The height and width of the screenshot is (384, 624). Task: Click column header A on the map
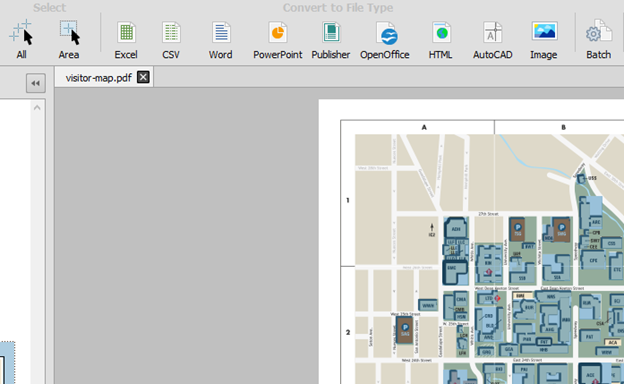[x=424, y=127]
